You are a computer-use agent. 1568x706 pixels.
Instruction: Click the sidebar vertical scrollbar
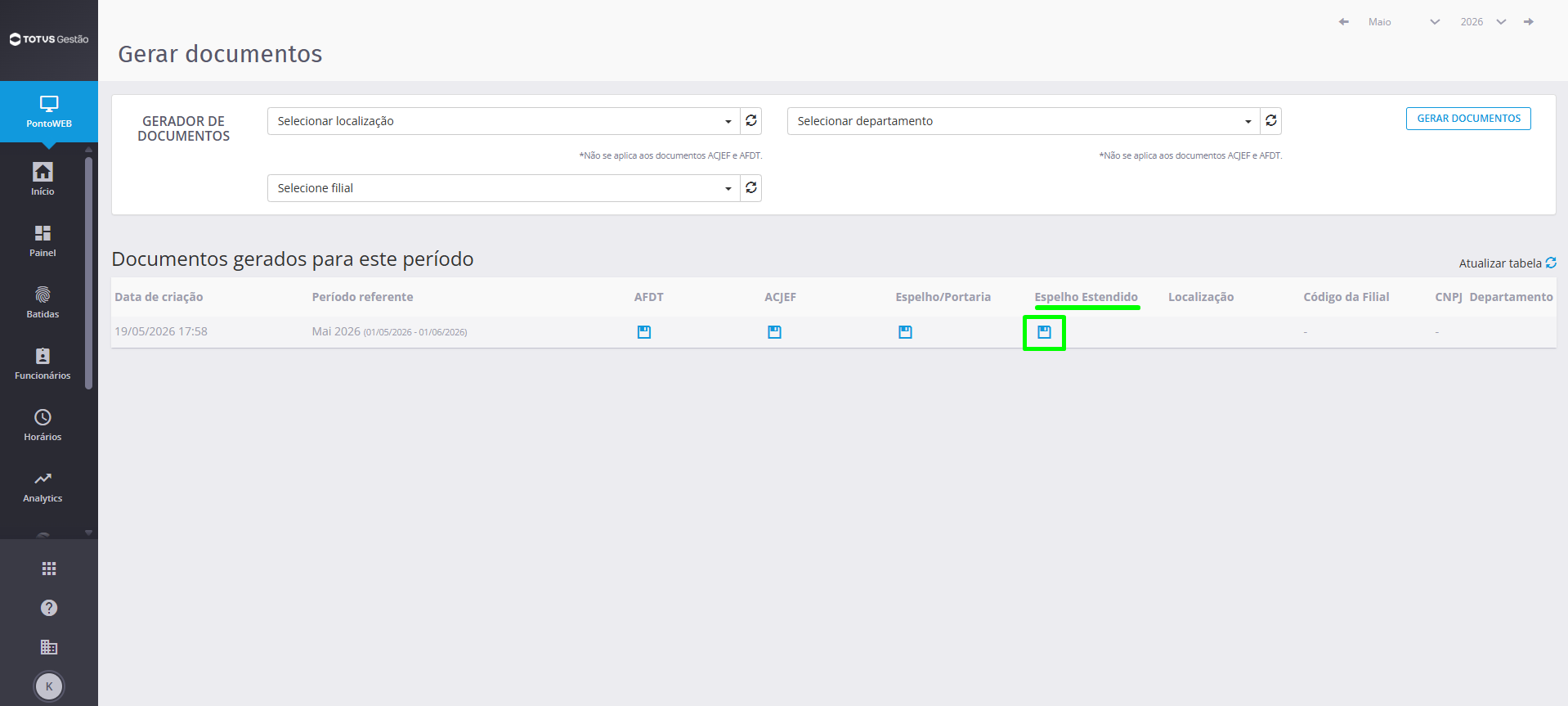coord(88,272)
